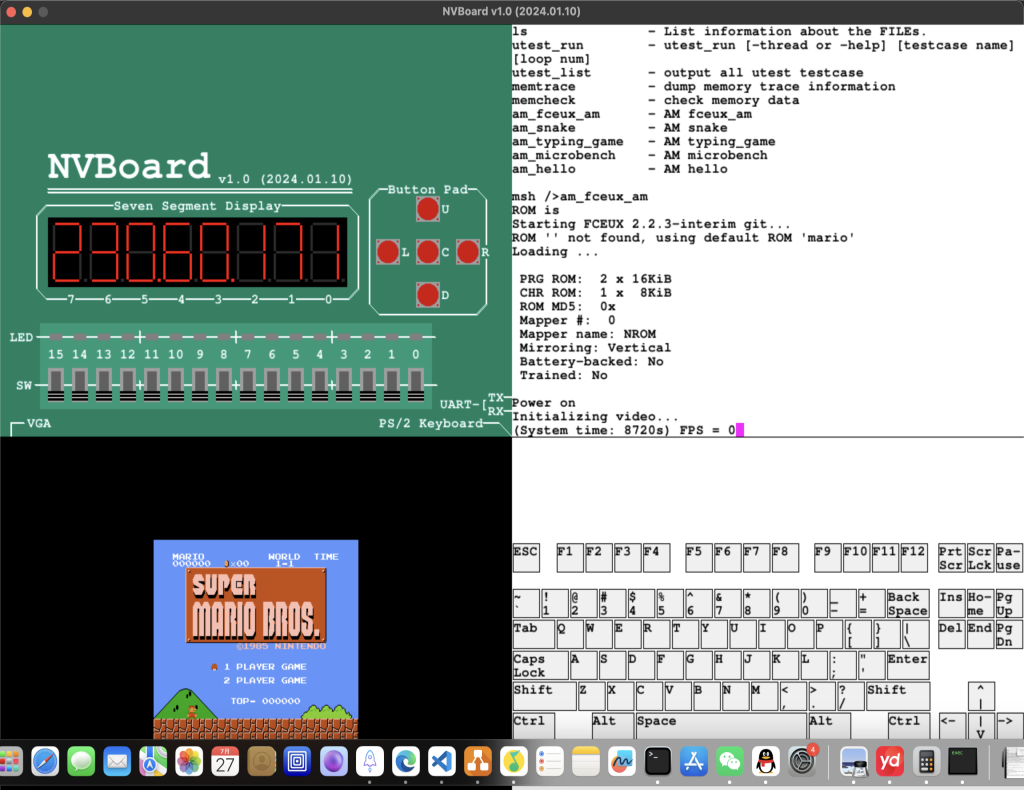Flip switch SW 5
The image size is (1024, 790).
tap(296, 385)
